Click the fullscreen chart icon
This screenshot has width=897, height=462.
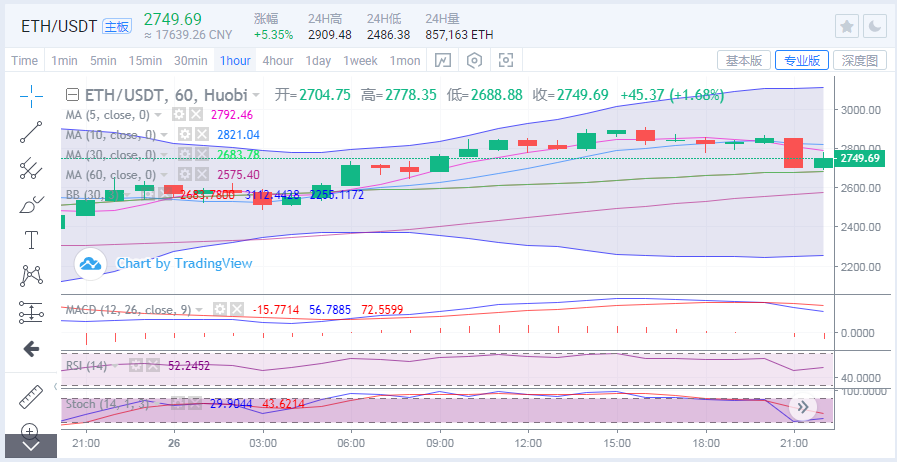tap(505, 61)
